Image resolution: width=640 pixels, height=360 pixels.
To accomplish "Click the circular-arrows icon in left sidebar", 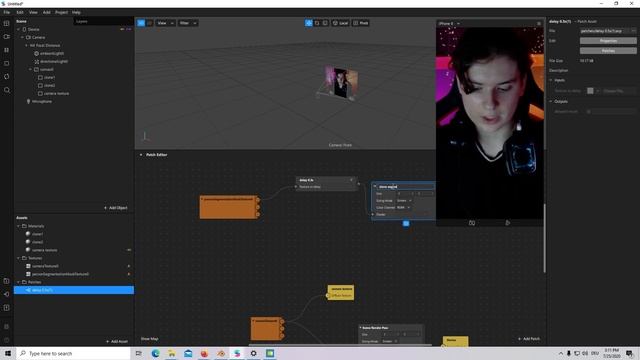I will tap(7, 76).
